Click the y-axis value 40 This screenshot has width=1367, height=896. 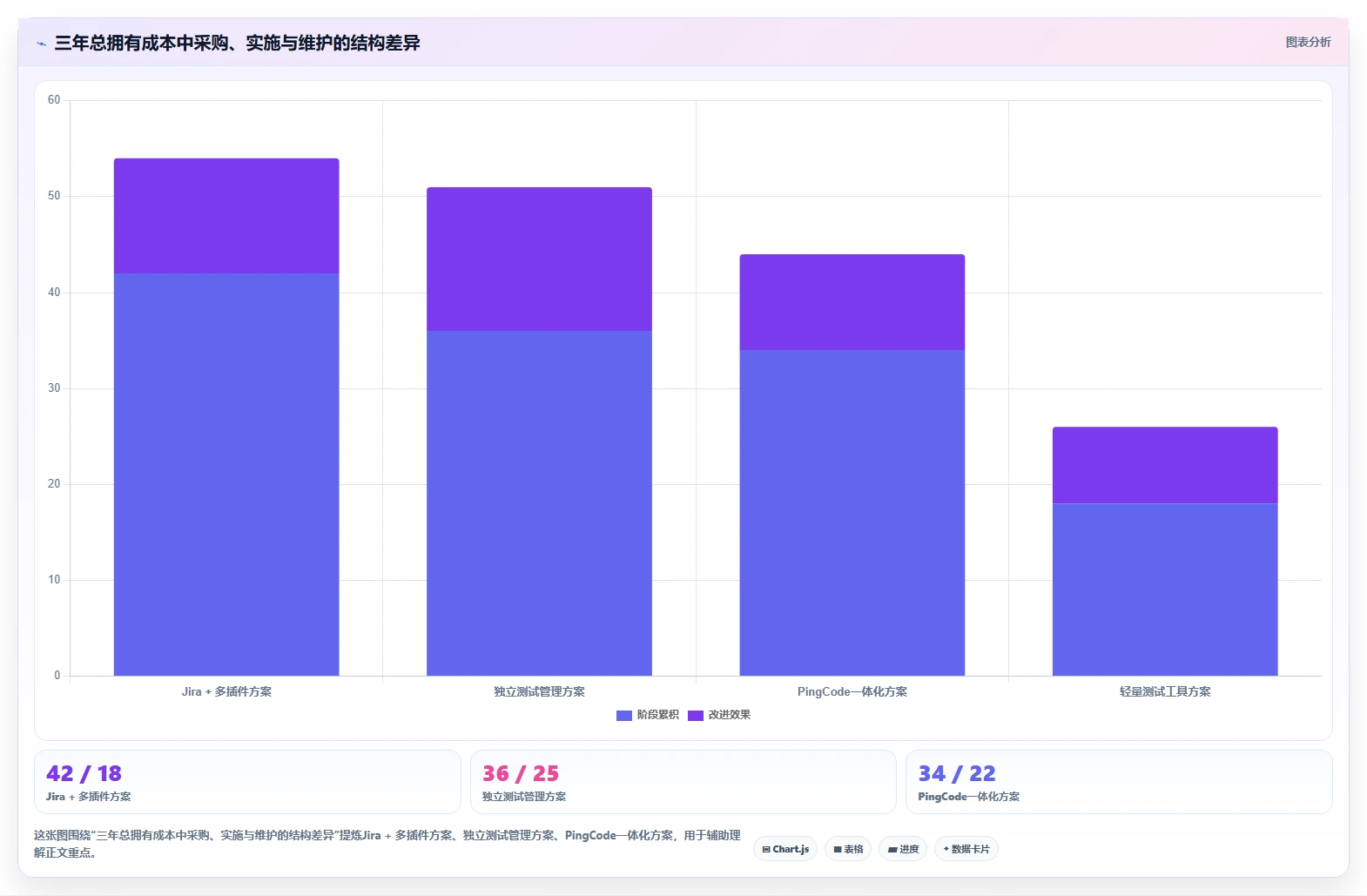coord(54,293)
